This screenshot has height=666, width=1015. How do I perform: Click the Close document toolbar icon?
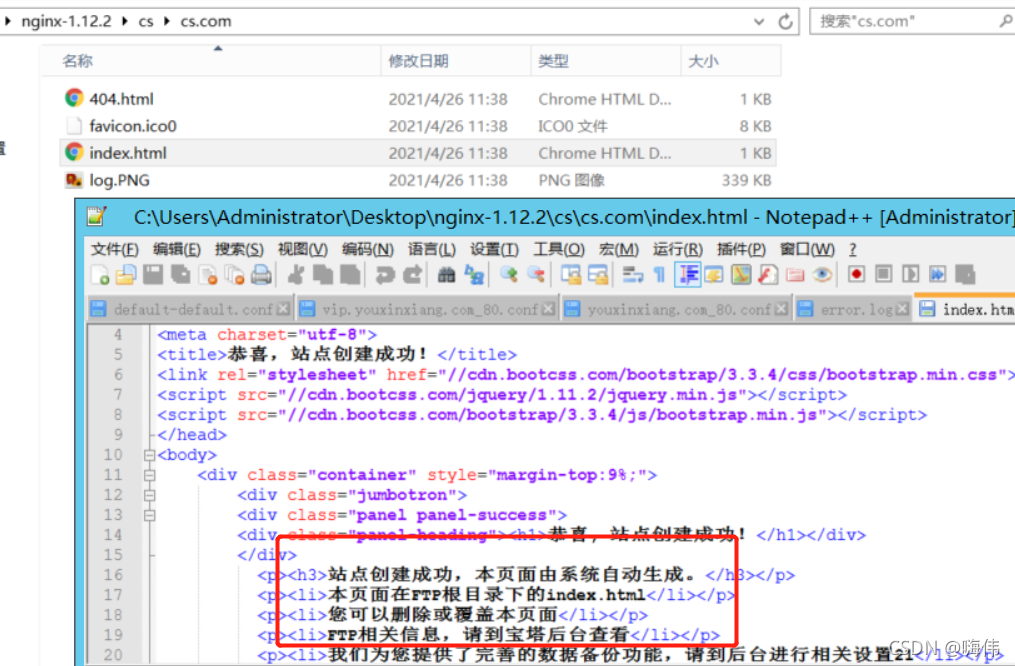coord(208,275)
